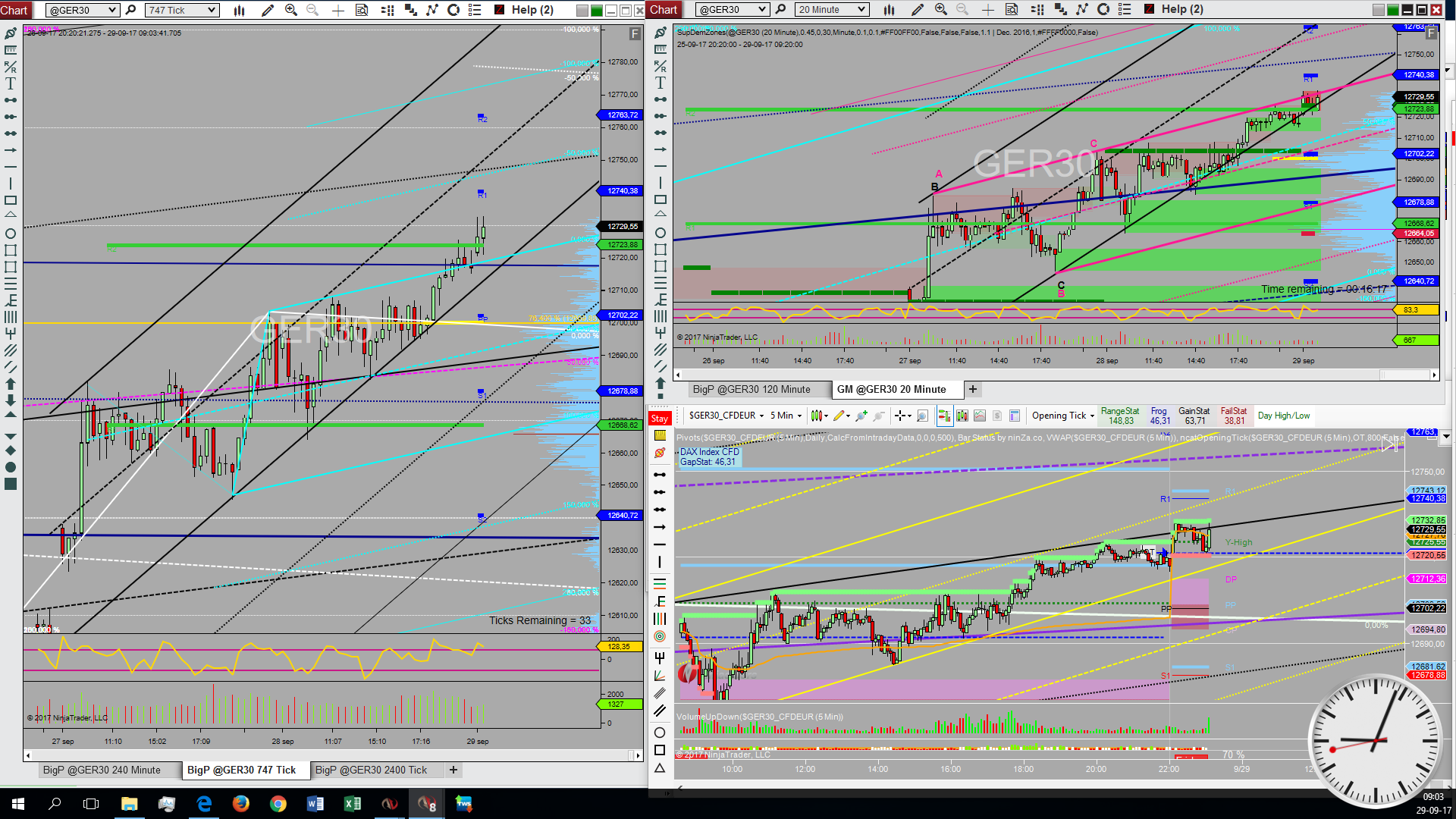This screenshot has width=1456, height=819.
Task: Toggle line chart icon in 5 Min toolbar
Action: tap(980, 416)
